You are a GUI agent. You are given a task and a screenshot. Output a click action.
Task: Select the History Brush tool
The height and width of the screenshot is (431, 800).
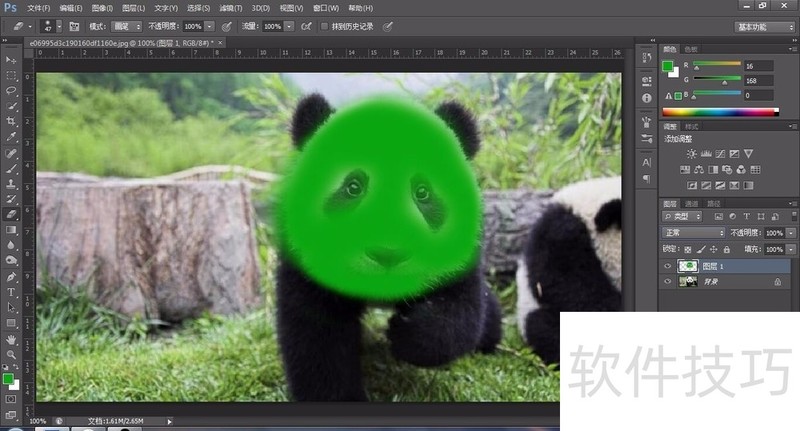coord(11,199)
